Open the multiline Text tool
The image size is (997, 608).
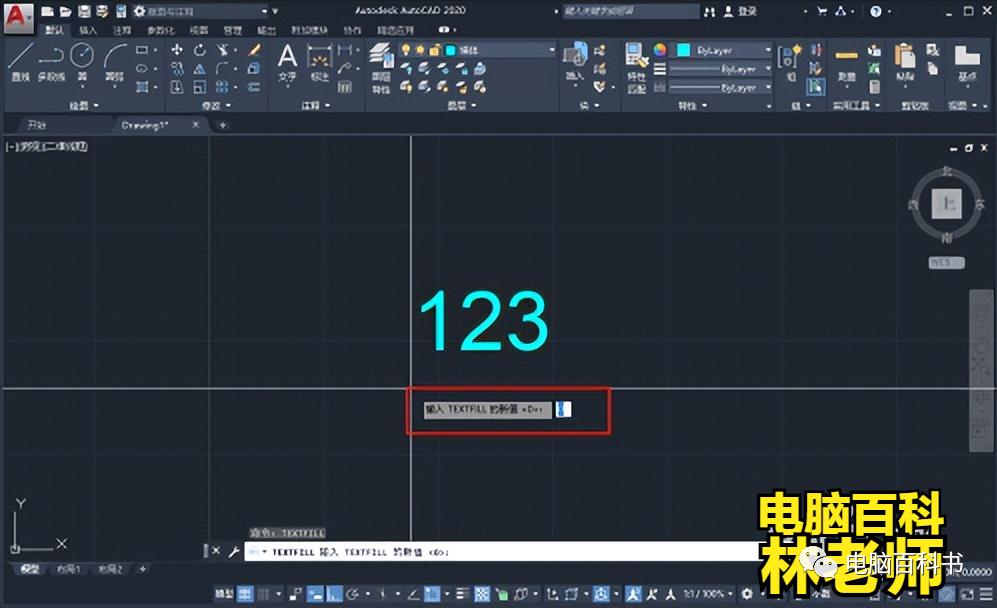tap(287, 54)
